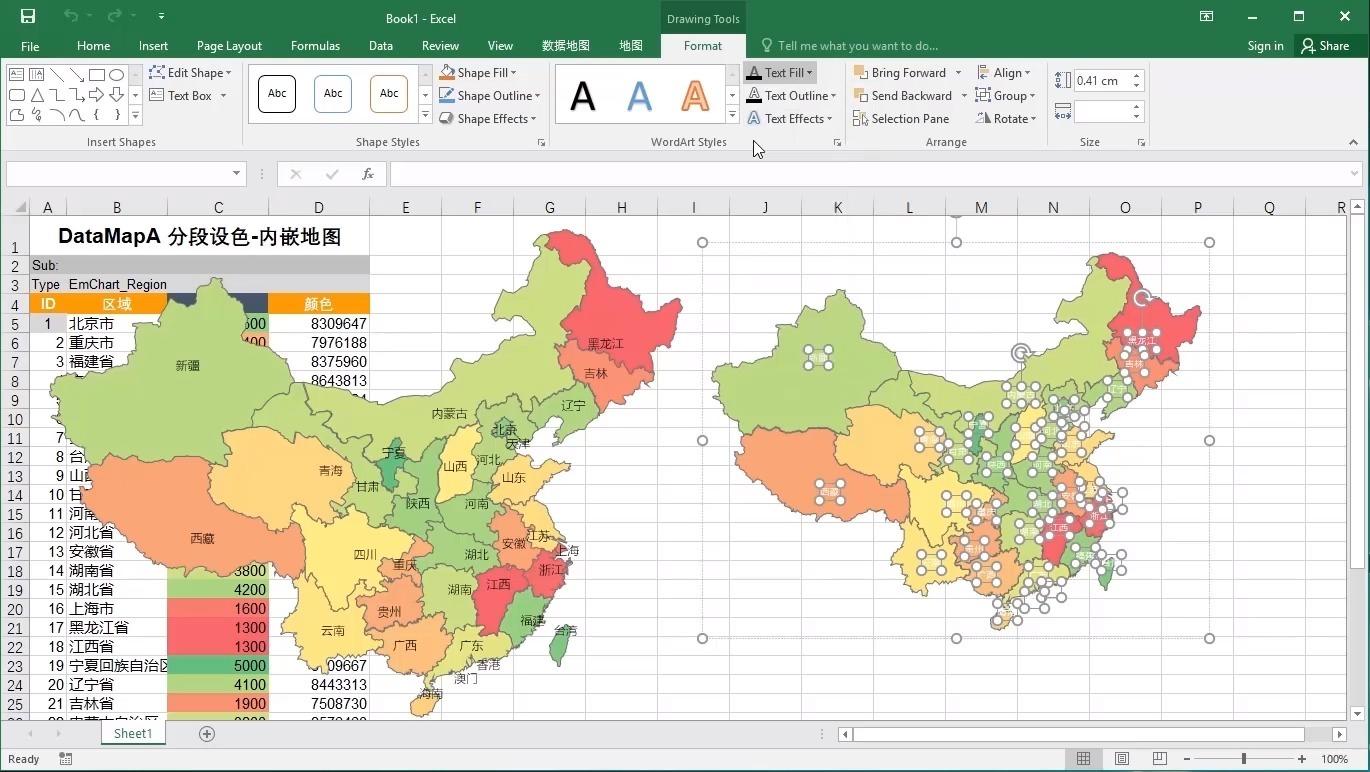Open the Align dropdown
This screenshot has width=1370, height=772.
pos(1007,72)
